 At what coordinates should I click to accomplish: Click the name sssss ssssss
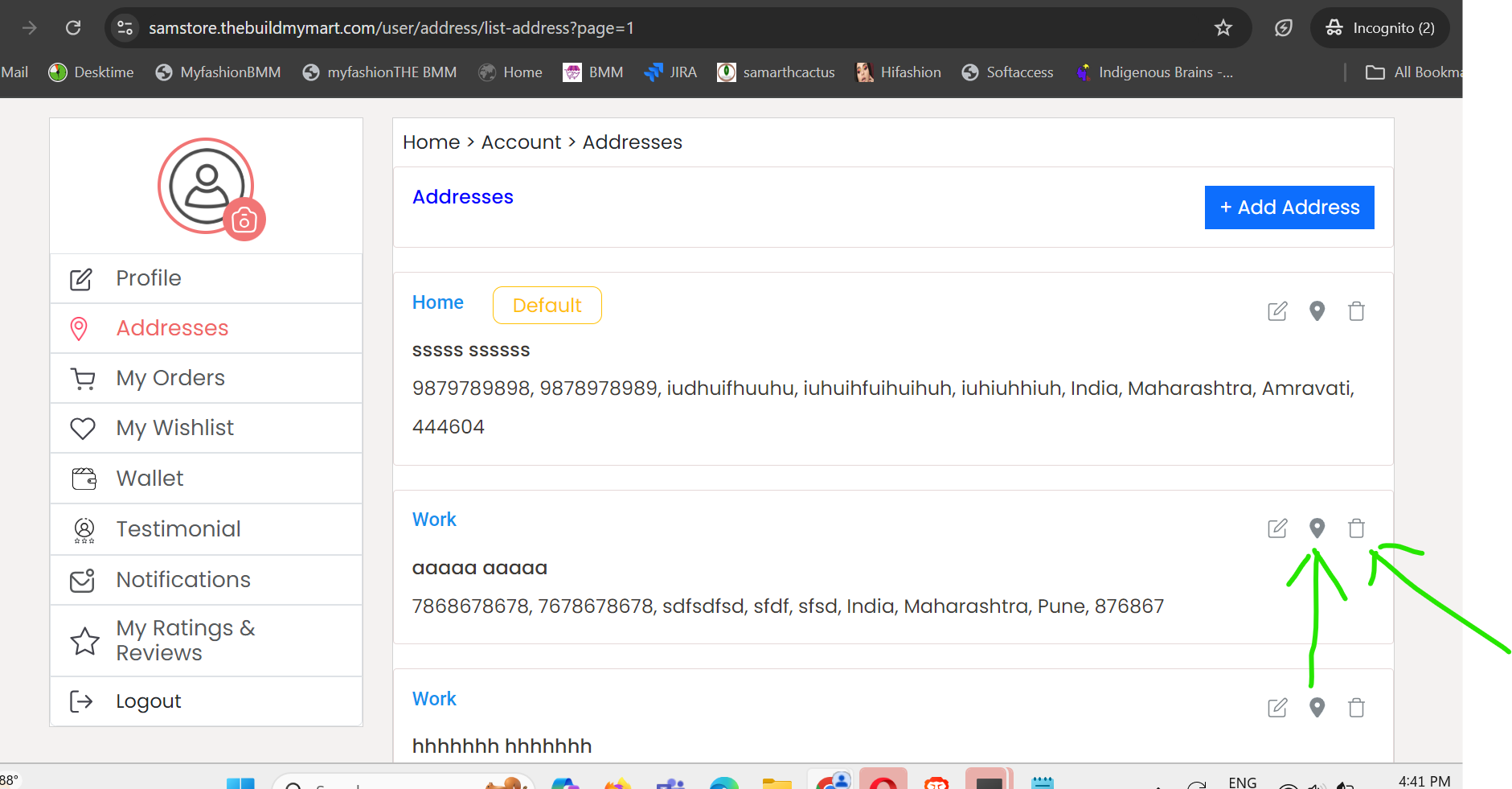pyautogui.click(x=471, y=351)
